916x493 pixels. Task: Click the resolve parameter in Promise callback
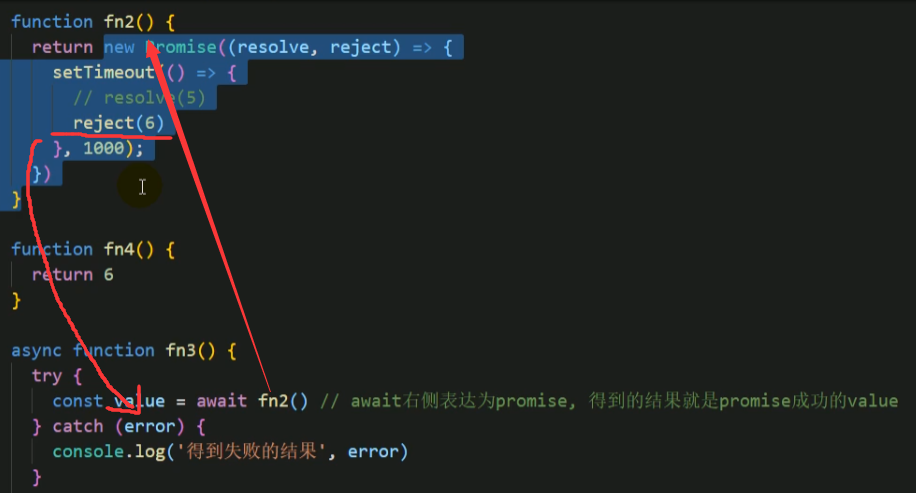tap(273, 47)
